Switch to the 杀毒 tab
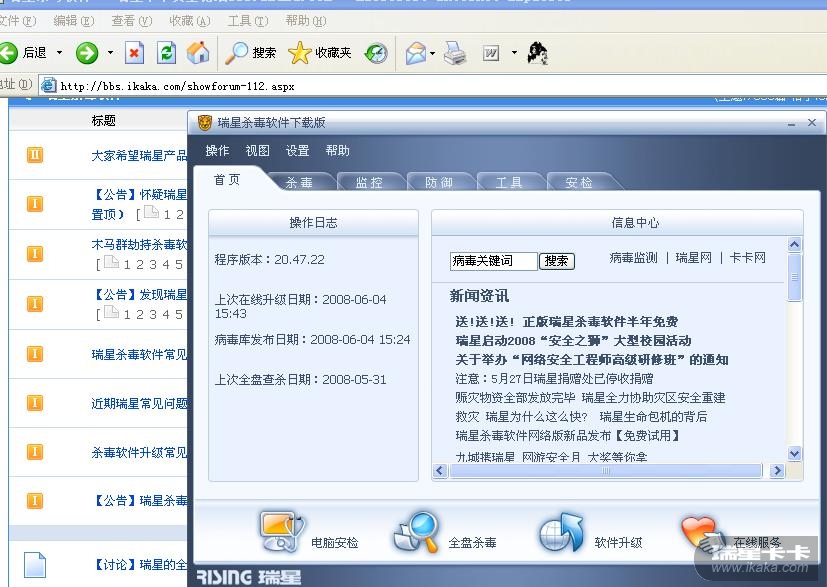Viewport: 827px width, 587px height. pyautogui.click(x=300, y=182)
